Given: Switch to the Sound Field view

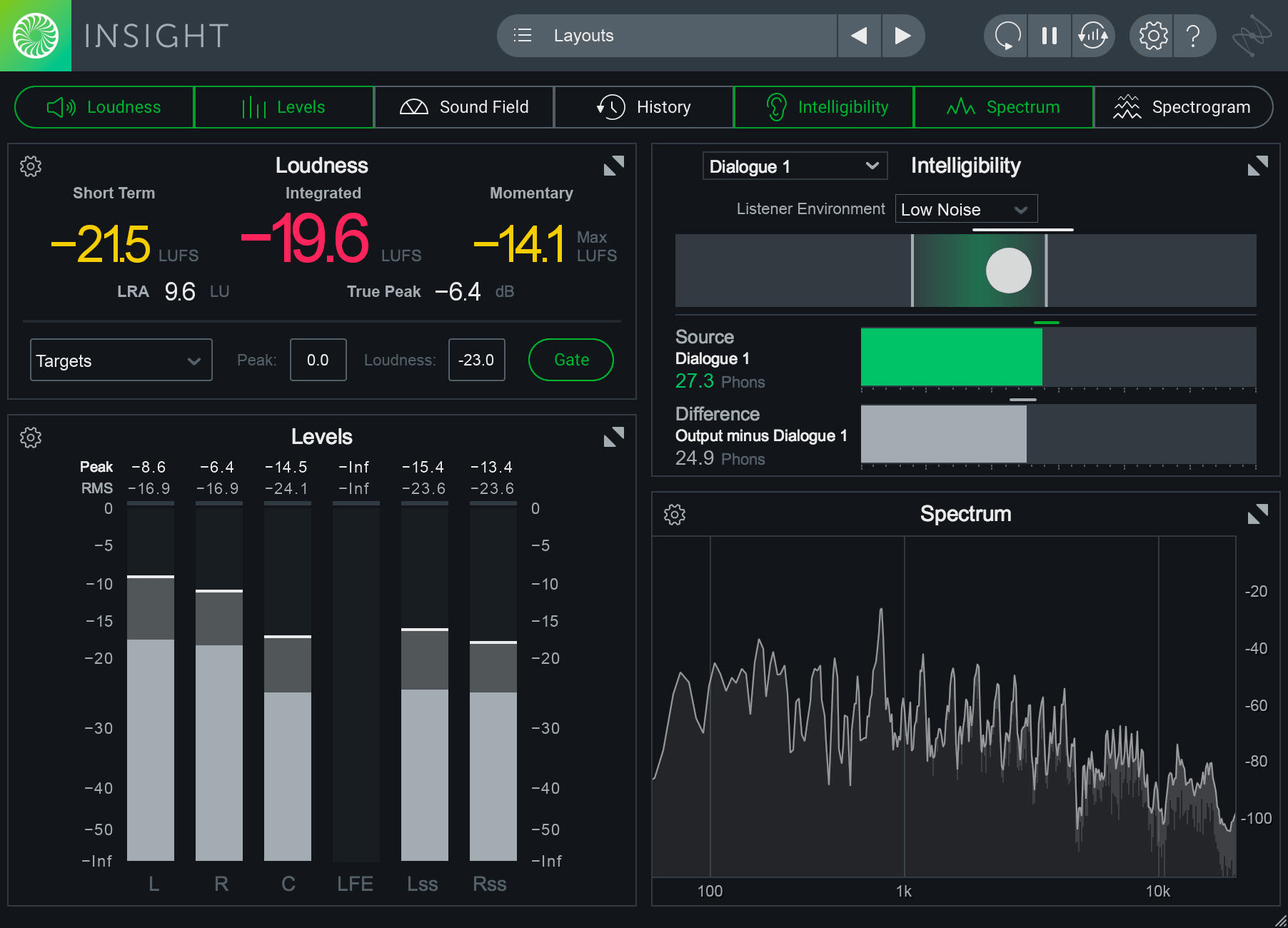Looking at the screenshot, I should click(x=464, y=106).
